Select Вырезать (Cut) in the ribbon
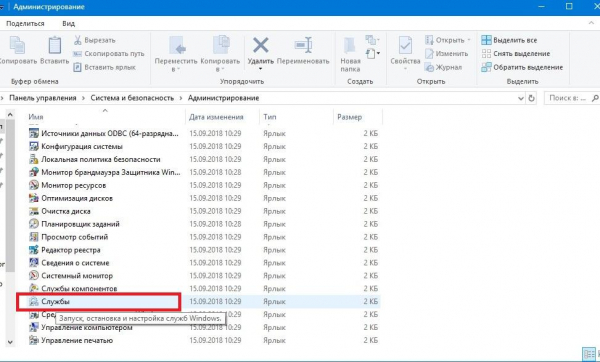The width and height of the screenshot is (600, 362). pos(95,40)
